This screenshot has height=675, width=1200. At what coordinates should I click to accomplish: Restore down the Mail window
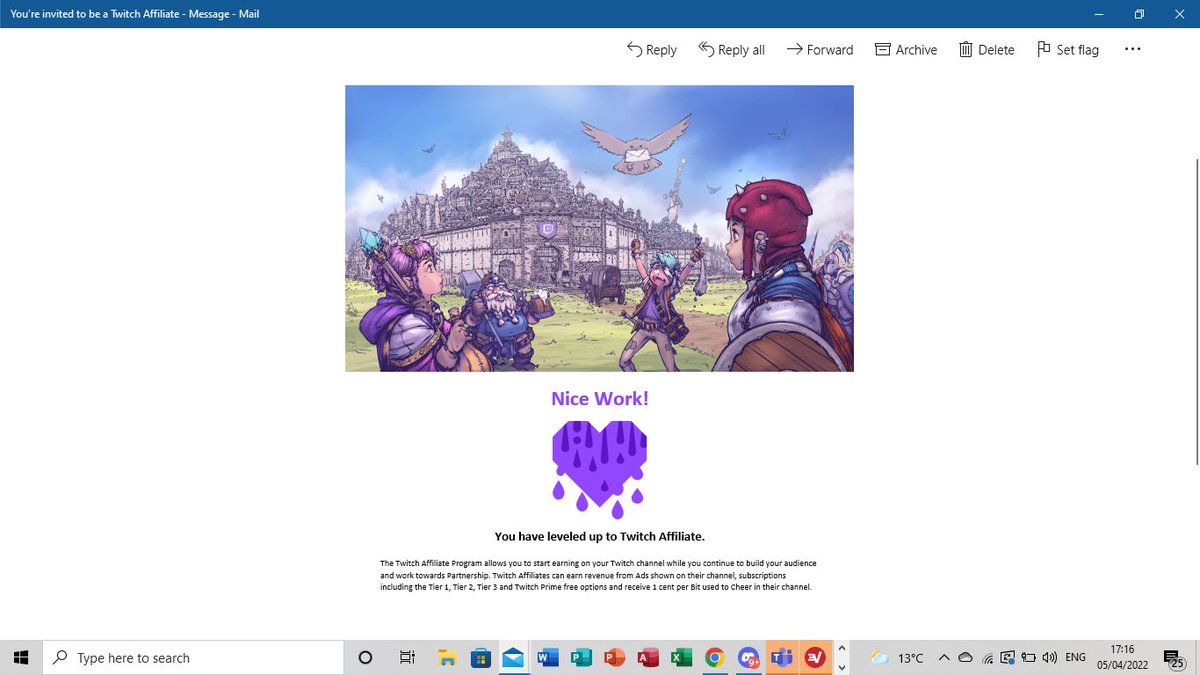point(1138,14)
